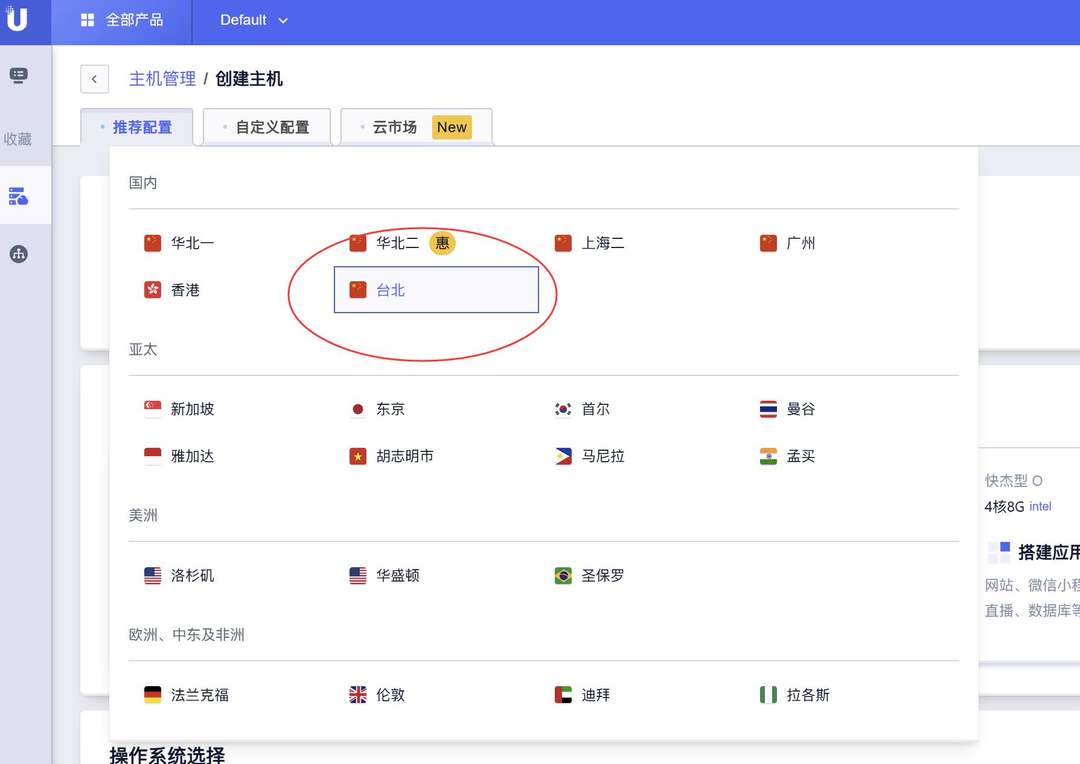This screenshot has height=764, width=1080.
Task: Click the New badge on 云市场
Action: pos(452,127)
